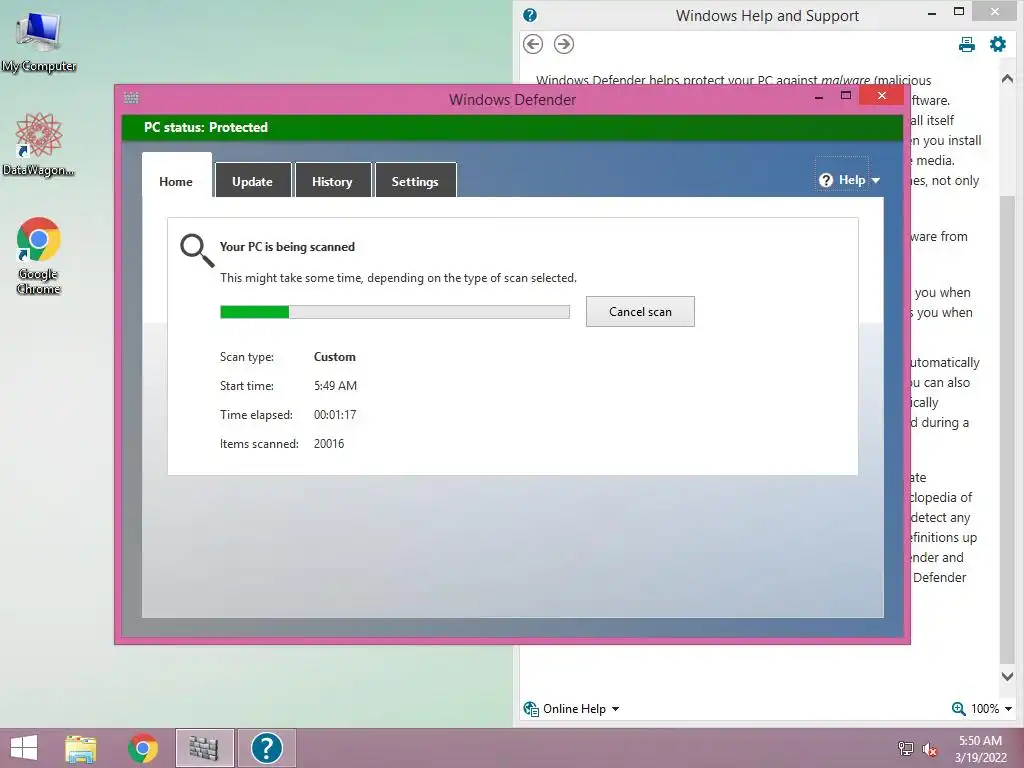Click the Help and Support title question icon
1024x768 pixels.
[530, 15]
